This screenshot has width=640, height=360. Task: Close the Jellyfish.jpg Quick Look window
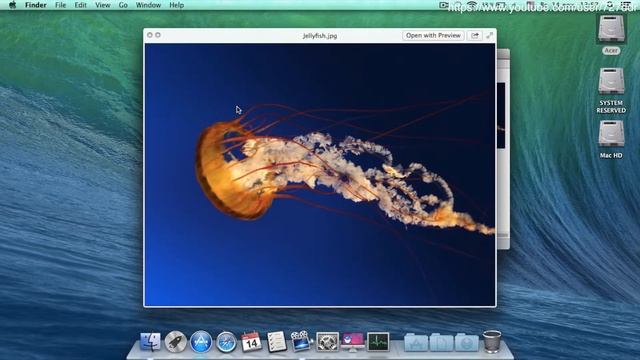pyautogui.click(x=150, y=35)
